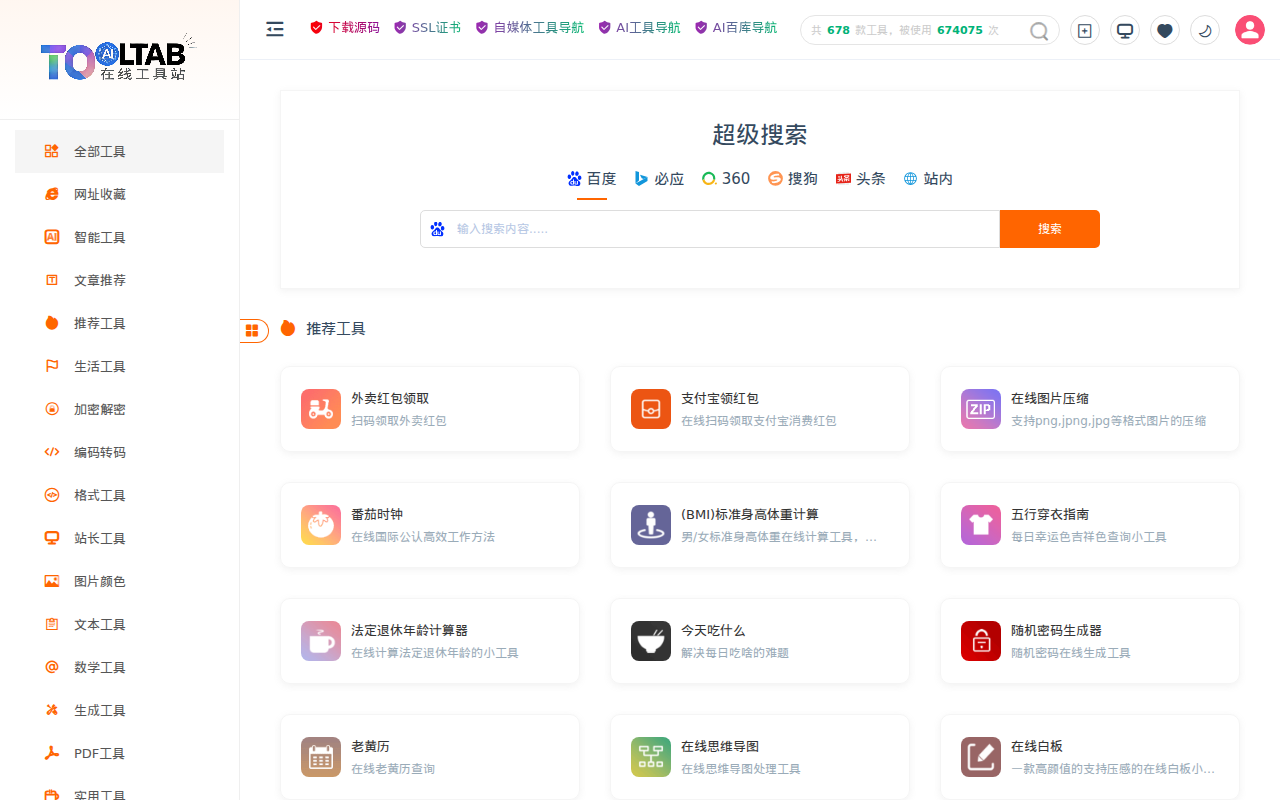
Task: Select the 外卖红包领取 tool icon
Action: click(320, 409)
